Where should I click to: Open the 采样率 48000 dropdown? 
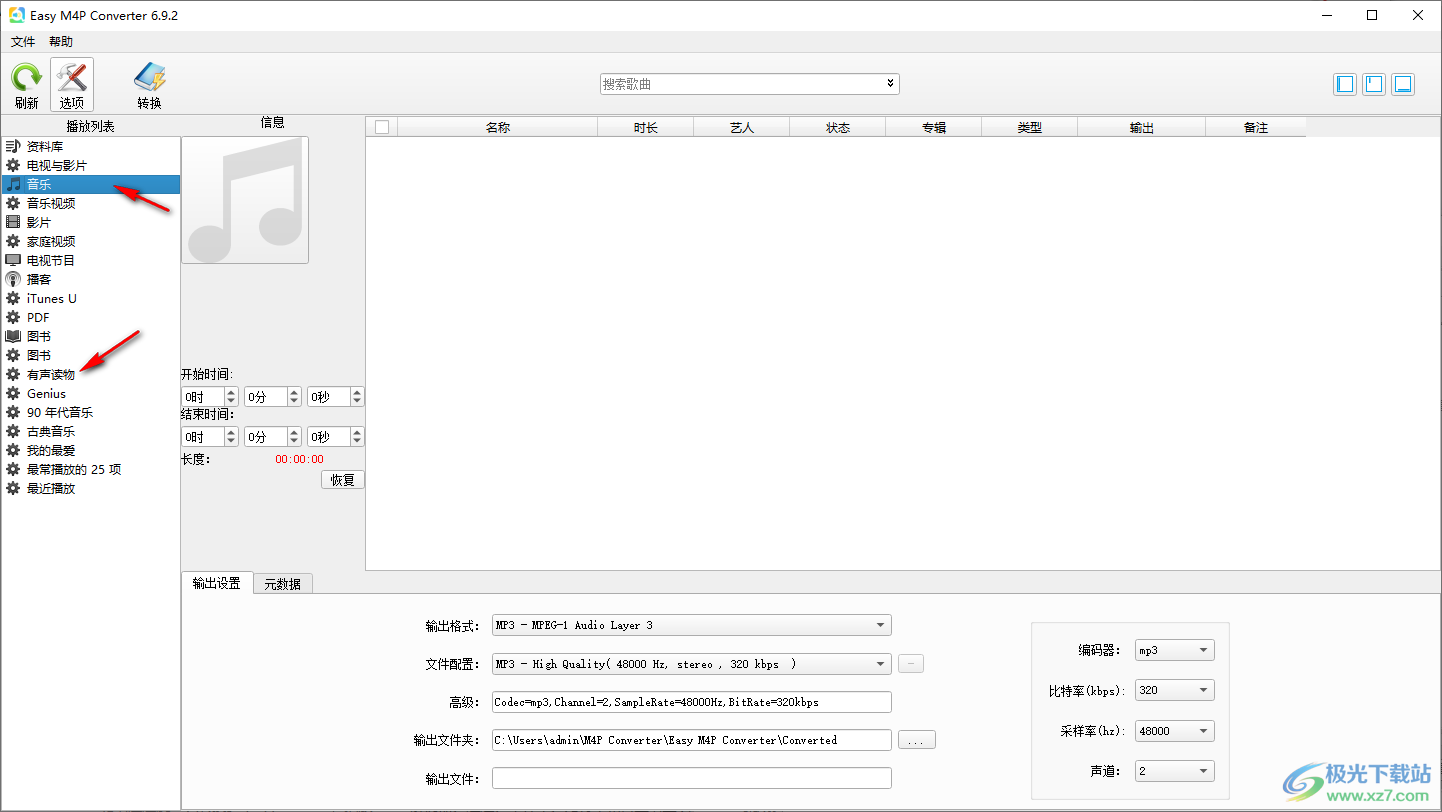[x=1175, y=731]
